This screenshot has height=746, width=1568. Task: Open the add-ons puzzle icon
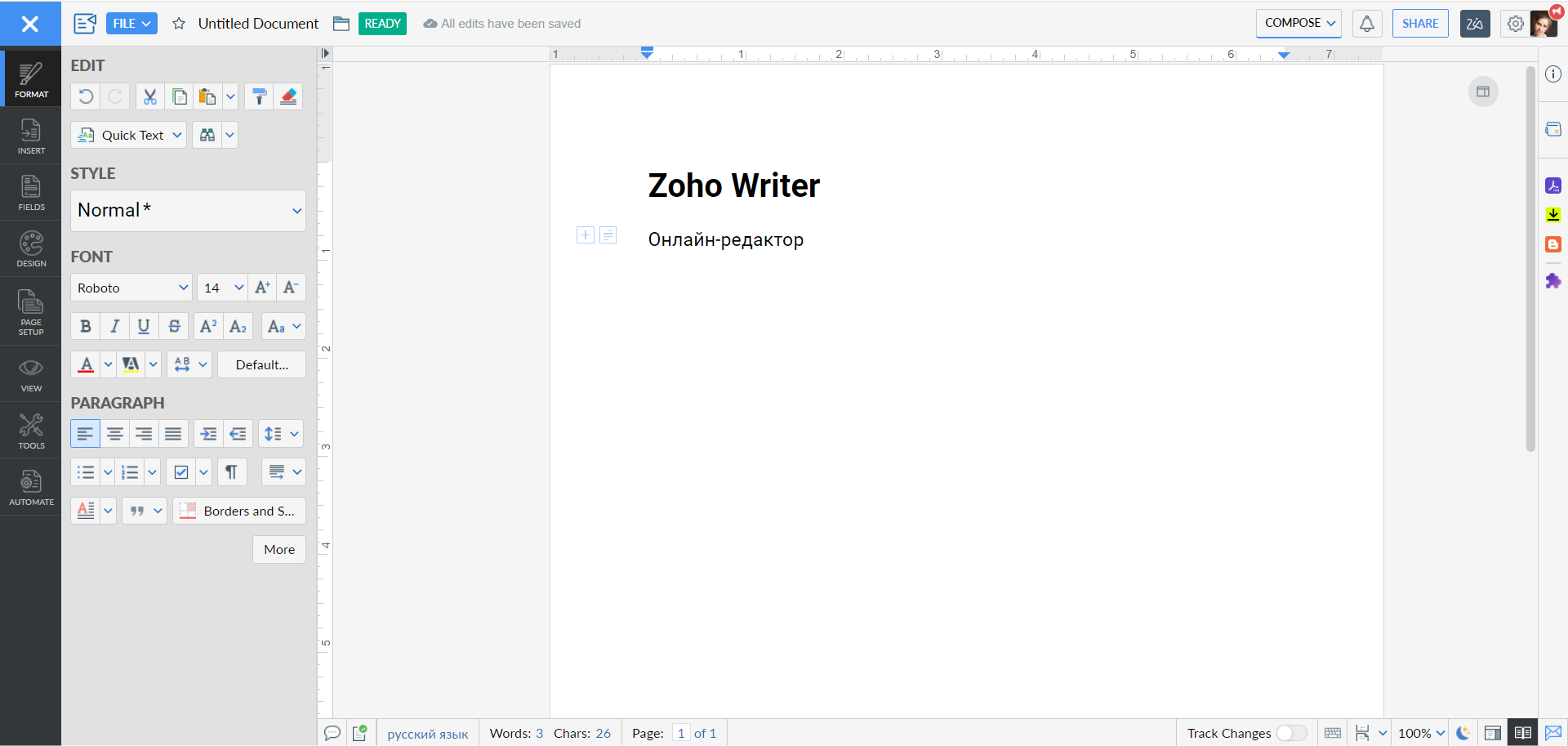[x=1553, y=281]
